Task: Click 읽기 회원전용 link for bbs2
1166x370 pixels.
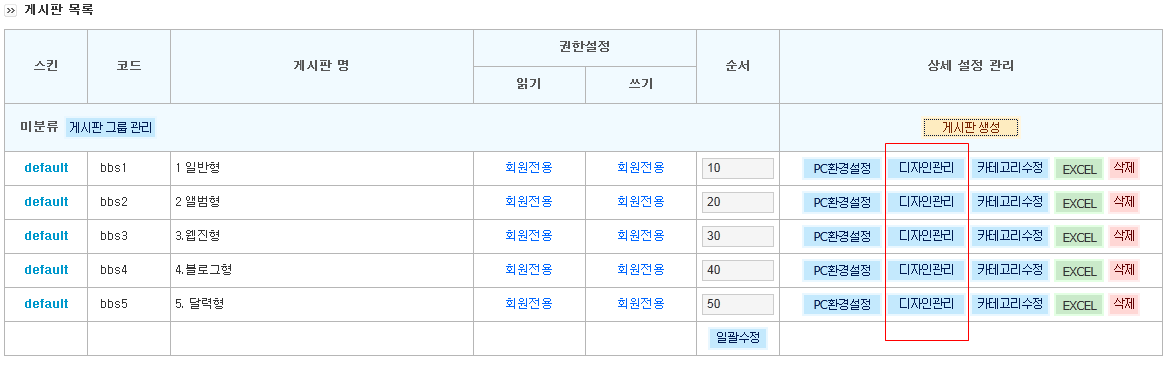Action: click(529, 201)
